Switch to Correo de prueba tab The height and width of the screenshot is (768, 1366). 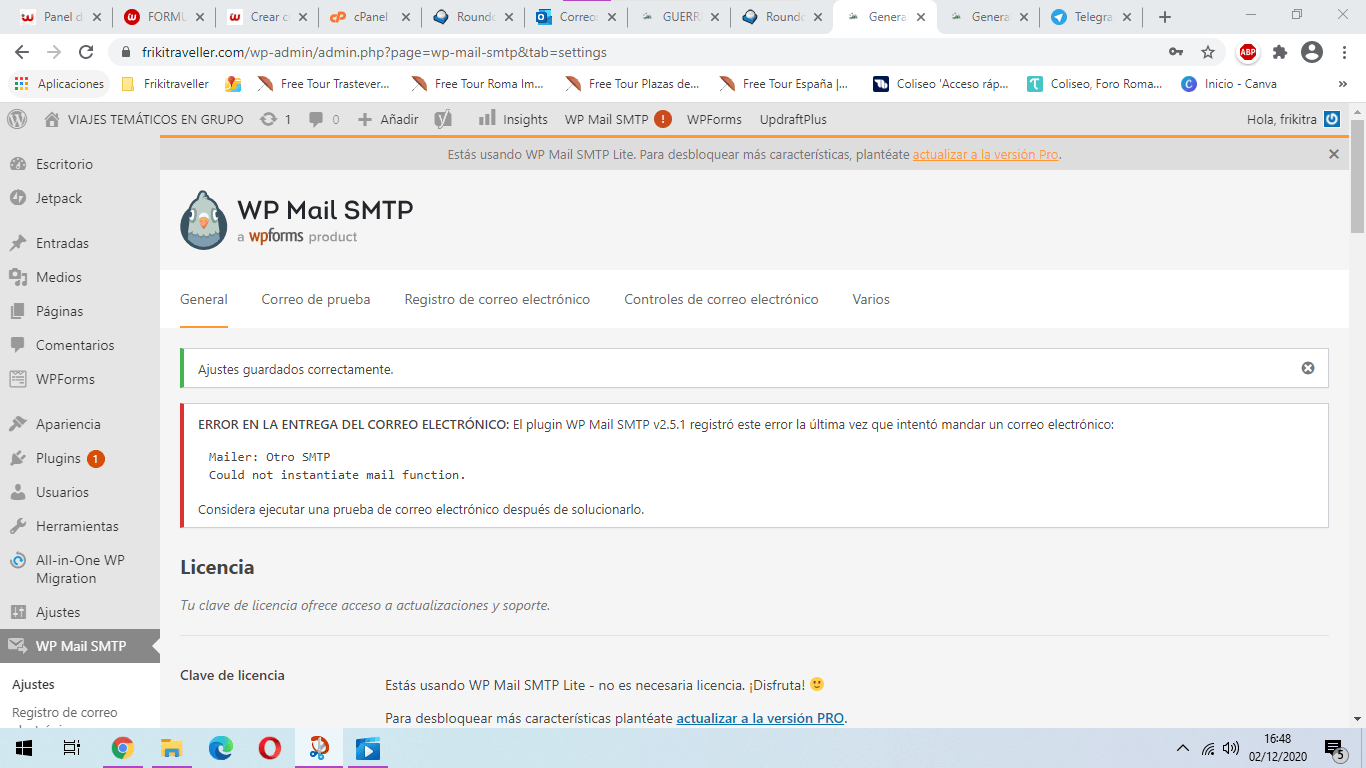coord(316,299)
